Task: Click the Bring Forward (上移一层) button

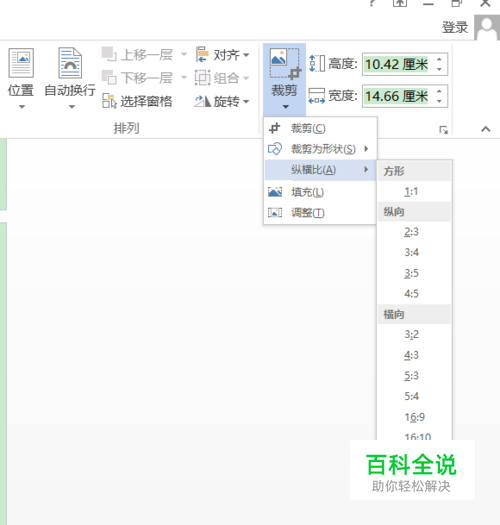Action: (x=138, y=55)
